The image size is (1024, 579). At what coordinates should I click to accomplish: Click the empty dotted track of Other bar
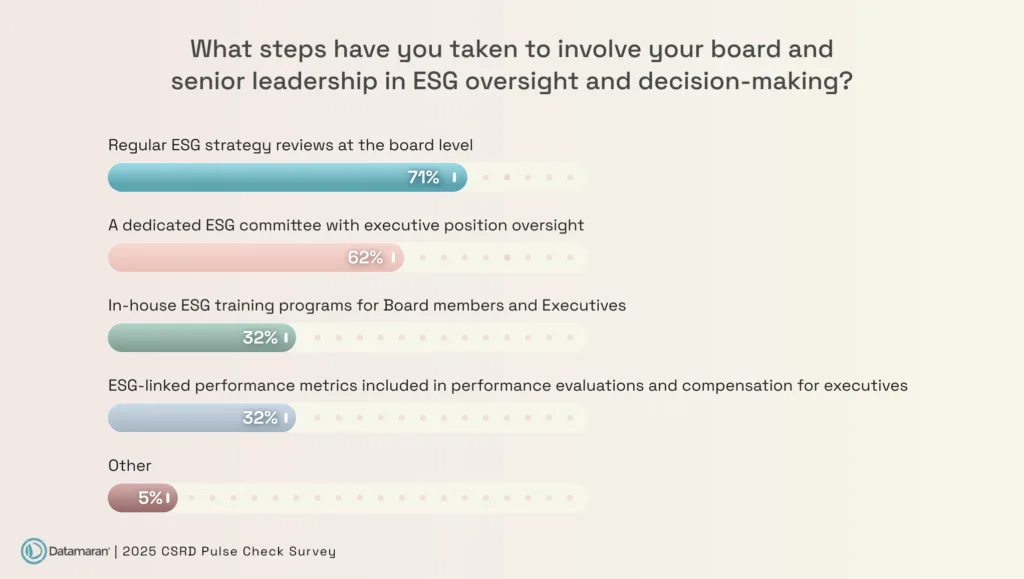[x=380, y=497]
